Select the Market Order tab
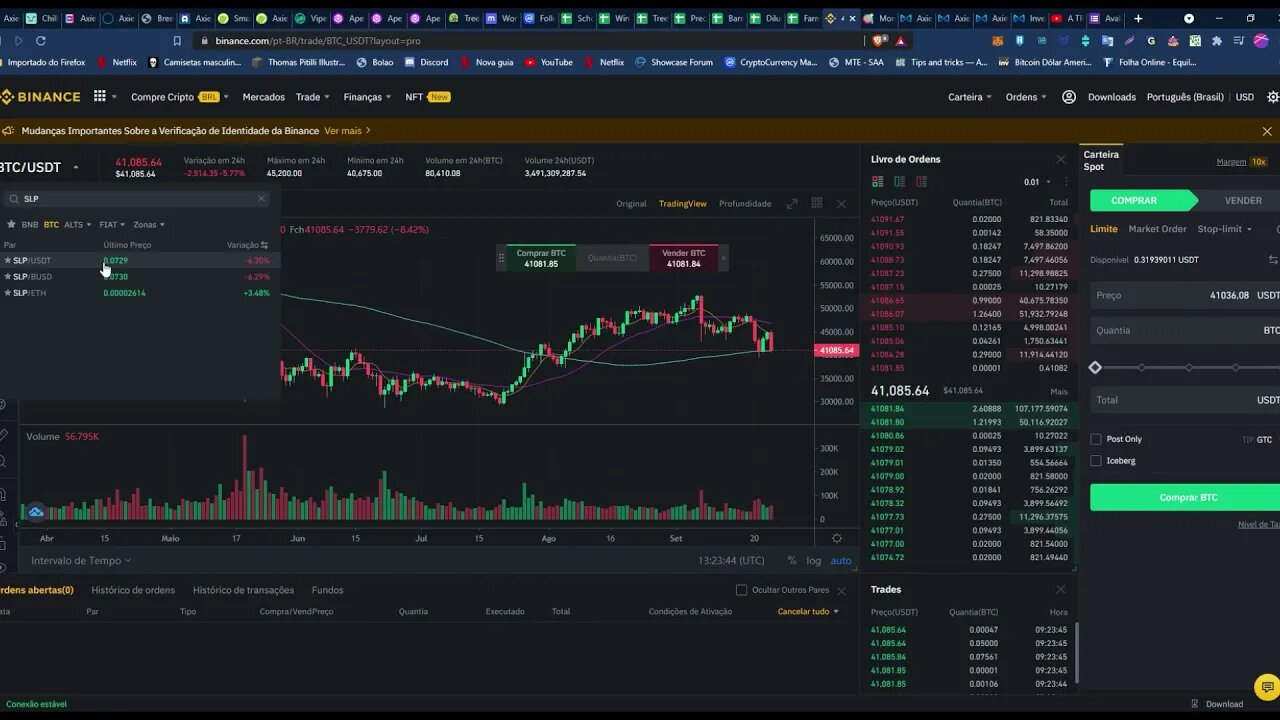 pyautogui.click(x=1157, y=229)
